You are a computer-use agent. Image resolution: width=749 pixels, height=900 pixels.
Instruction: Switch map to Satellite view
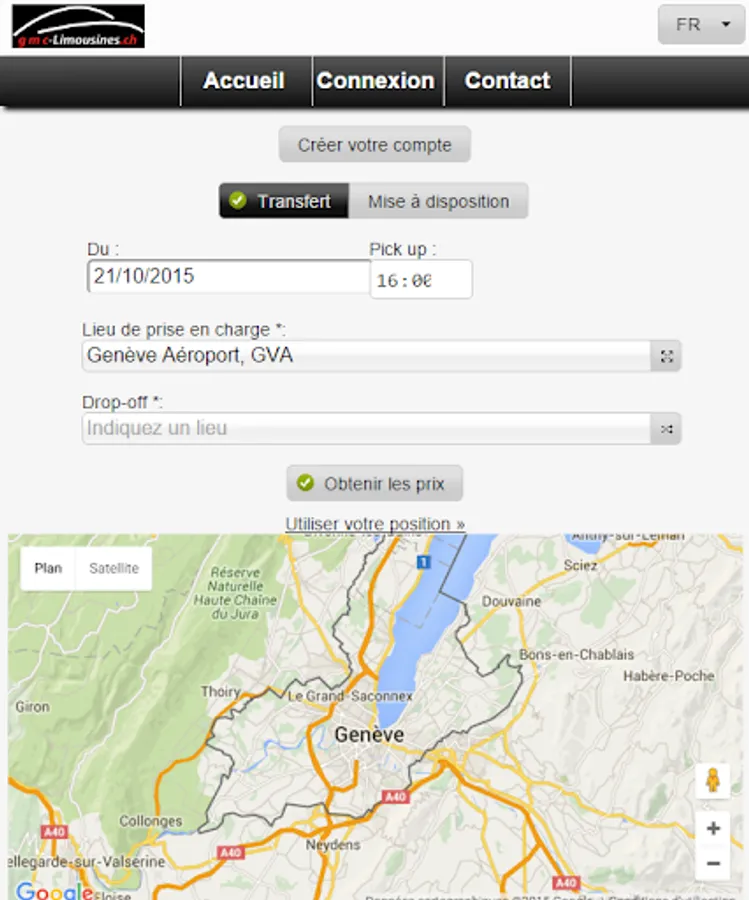click(x=114, y=568)
